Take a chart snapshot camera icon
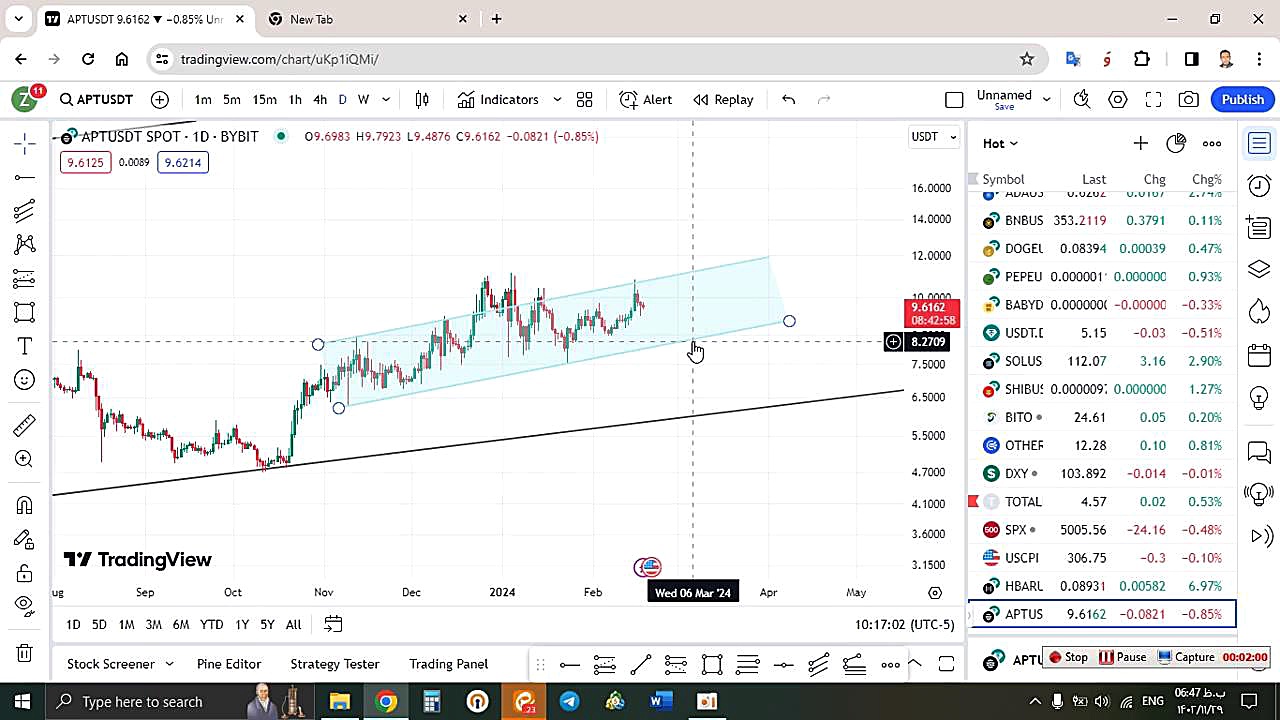This screenshot has width=1280, height=720. pyautogui.click(x=1188, y=99)
